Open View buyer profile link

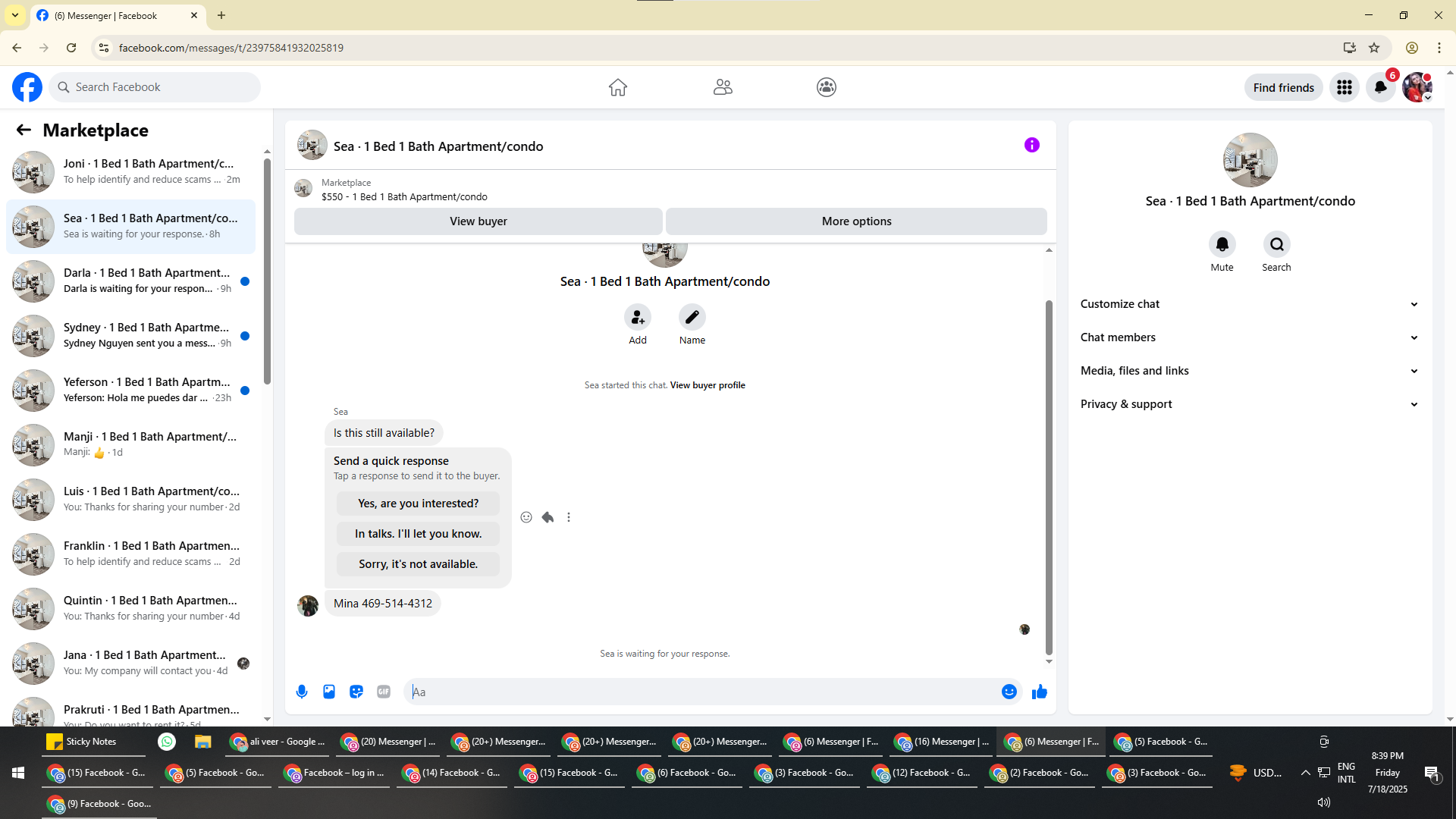[707, 385]
